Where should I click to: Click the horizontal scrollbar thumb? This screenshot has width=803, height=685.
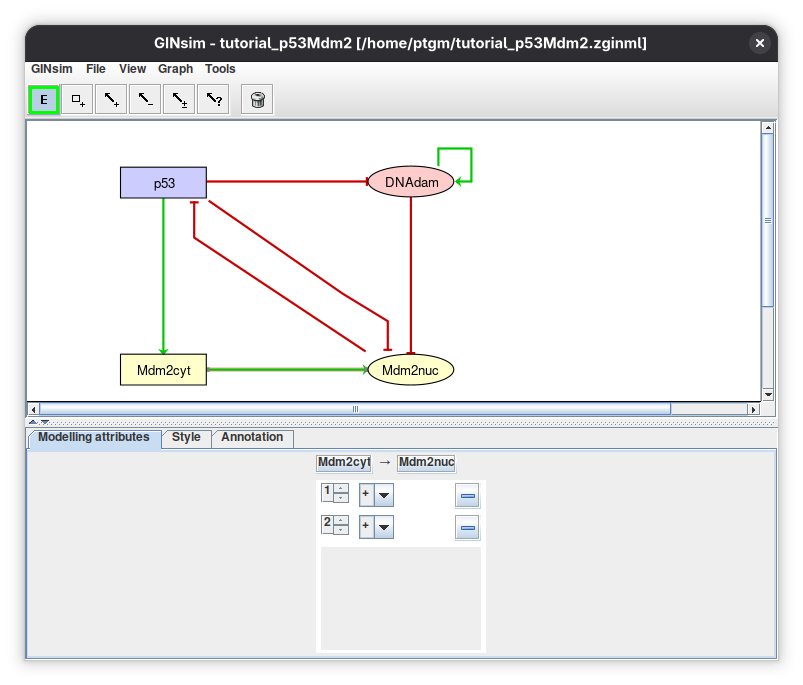355,409
